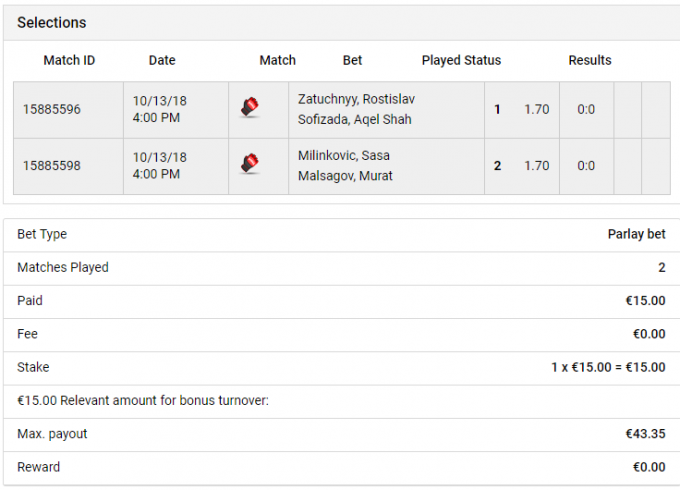Image resolution: width=680 pixels, height=490 pixels.
Task: Click boxing glove icon for match 15885596
Action: tap(250, 107)
